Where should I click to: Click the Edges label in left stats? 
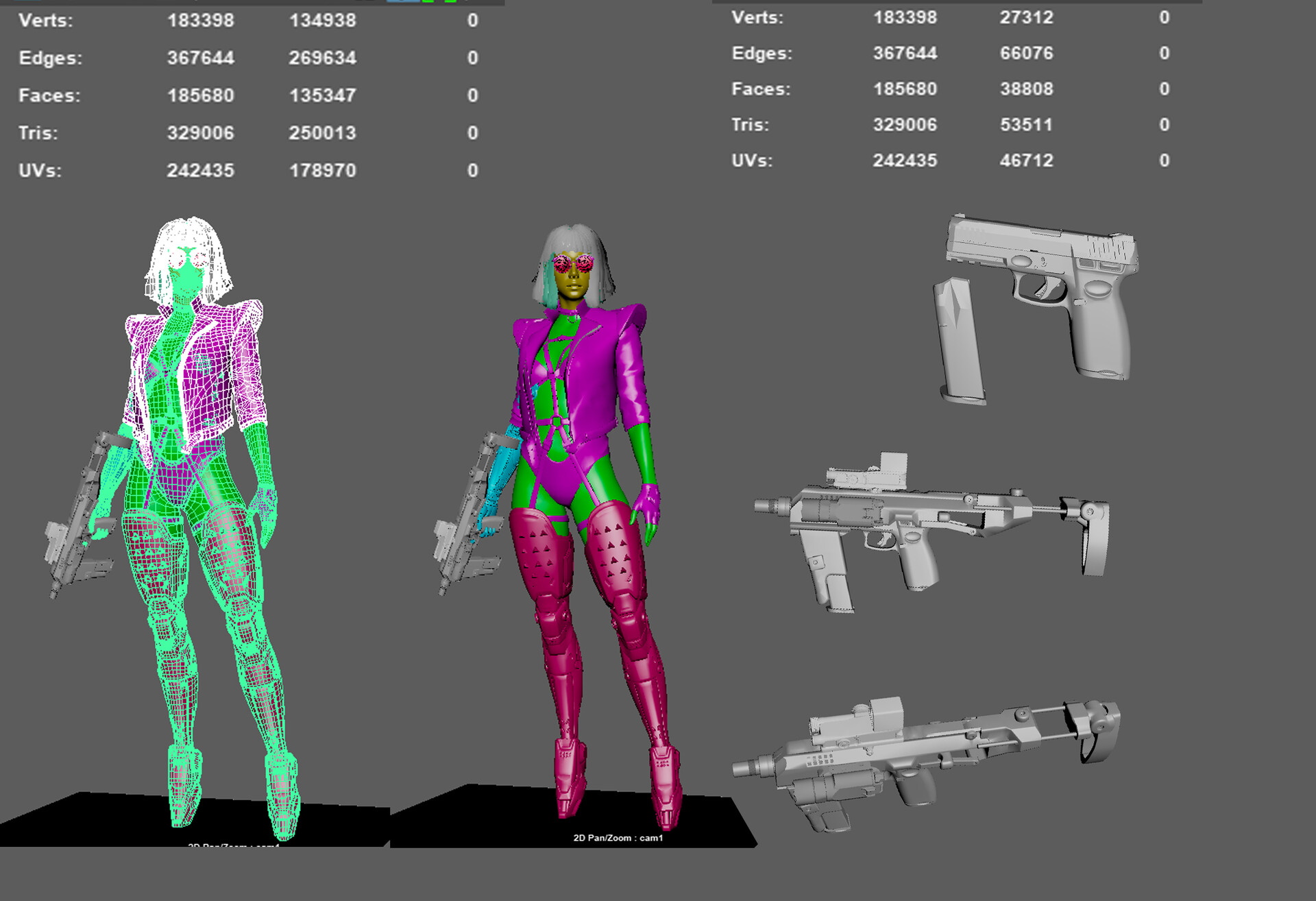tap(50, 58)
